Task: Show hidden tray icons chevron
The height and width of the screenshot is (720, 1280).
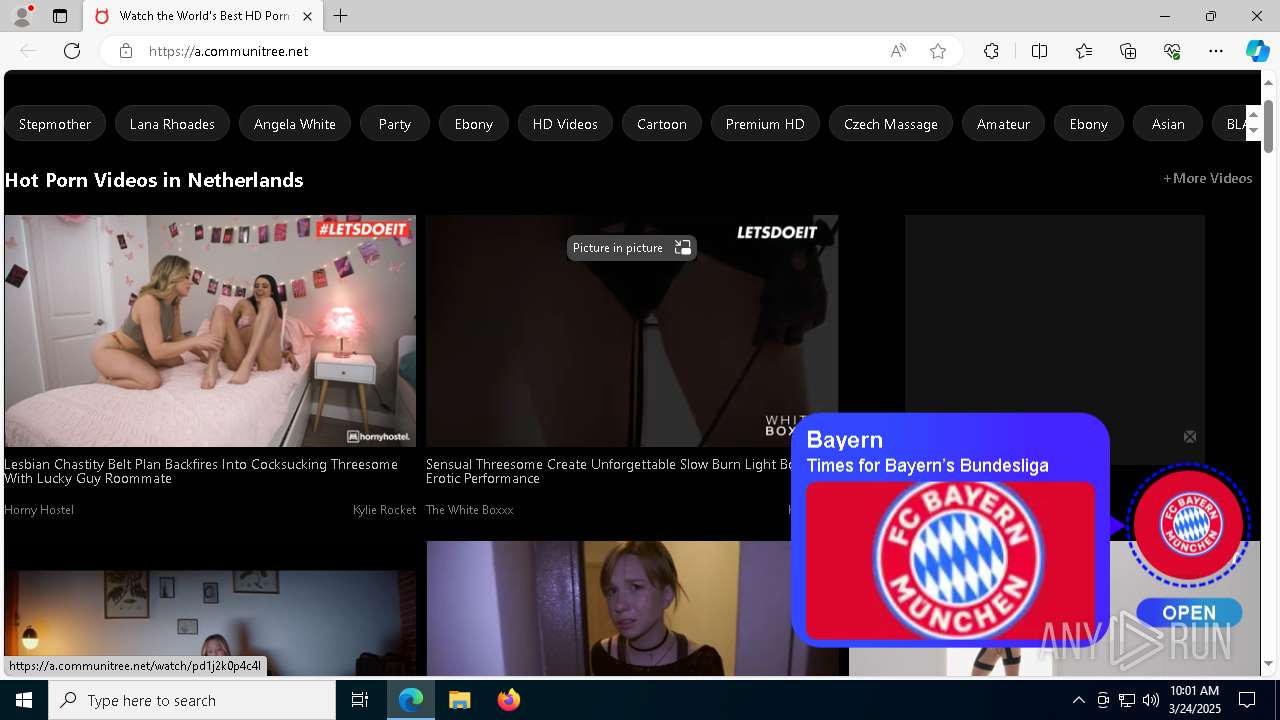Action: tap(1078, 700)
